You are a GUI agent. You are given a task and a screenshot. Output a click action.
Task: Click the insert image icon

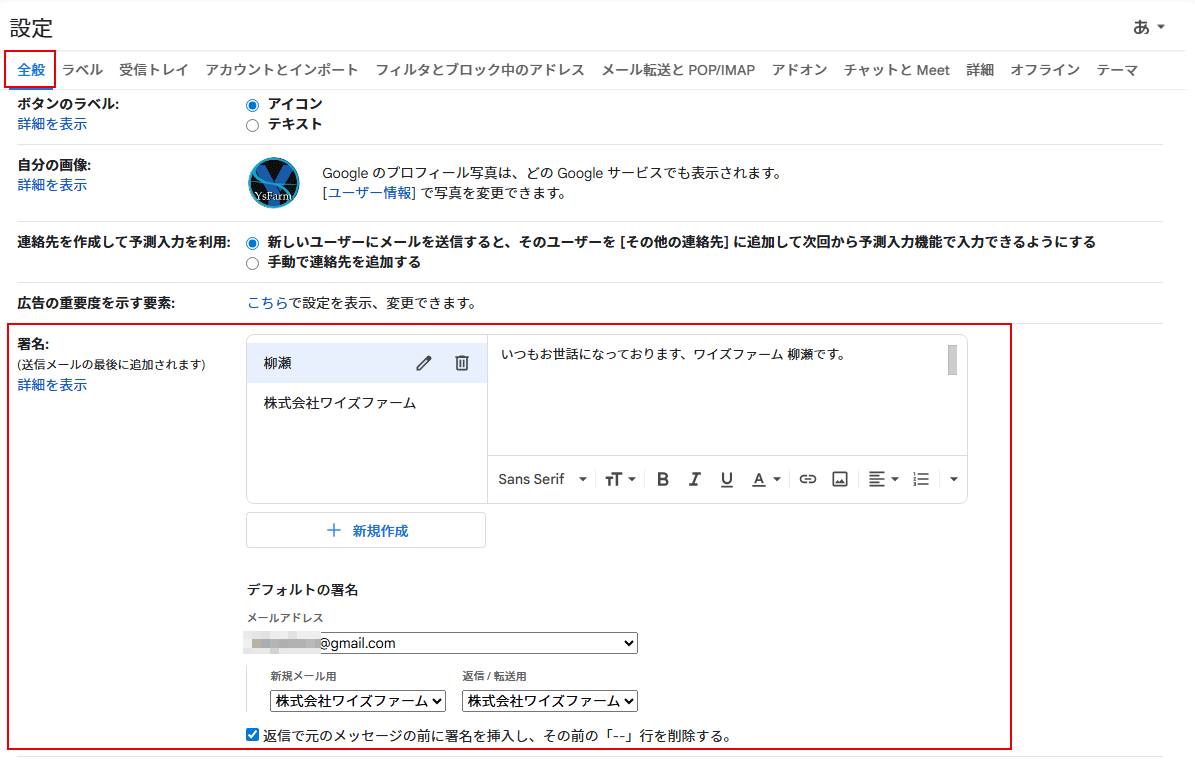click(x=840, y=480)
